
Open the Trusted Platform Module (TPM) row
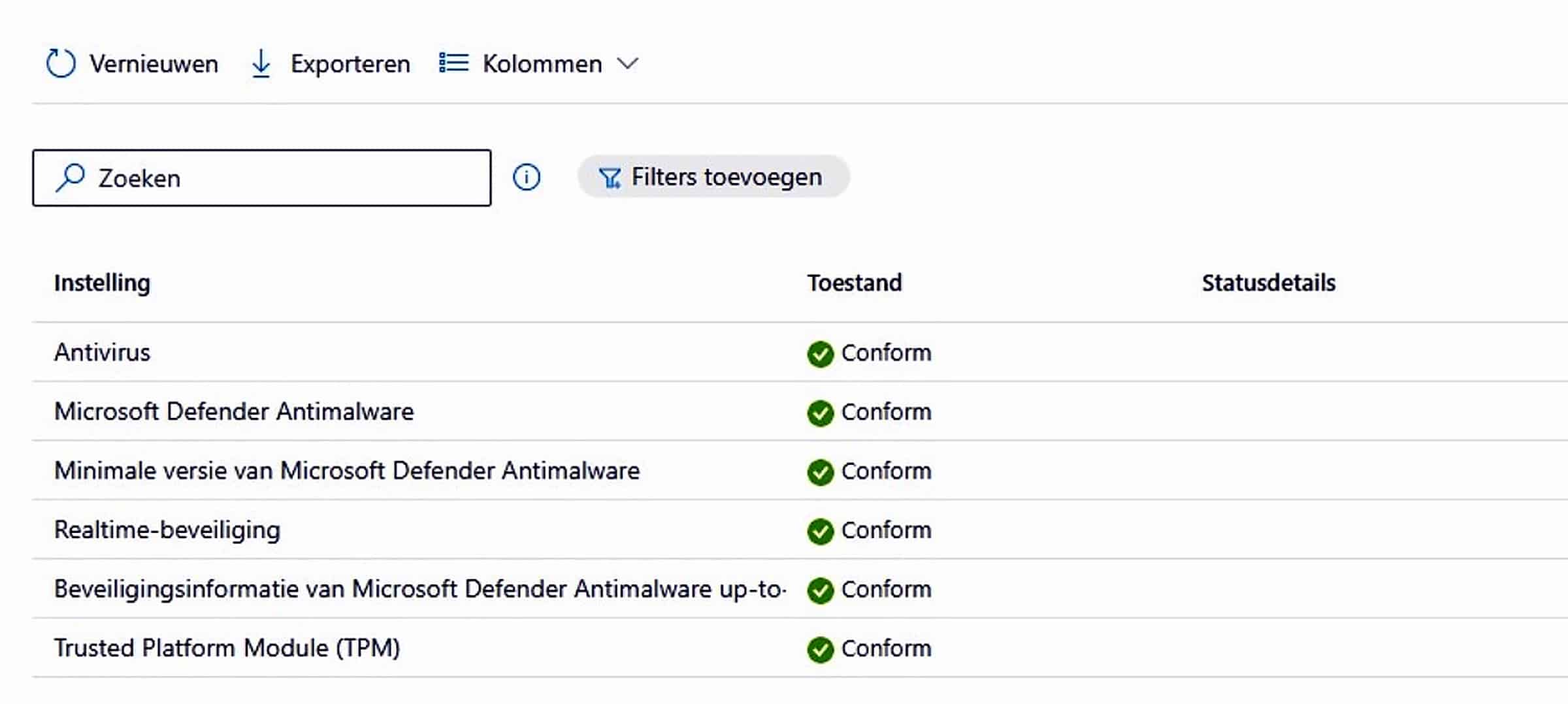(800, 648)
